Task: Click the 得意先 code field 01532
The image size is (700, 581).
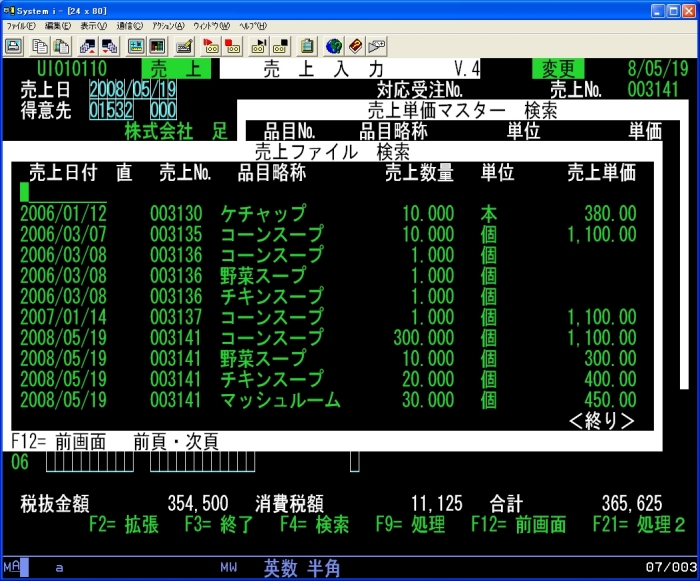Action: 110,111
